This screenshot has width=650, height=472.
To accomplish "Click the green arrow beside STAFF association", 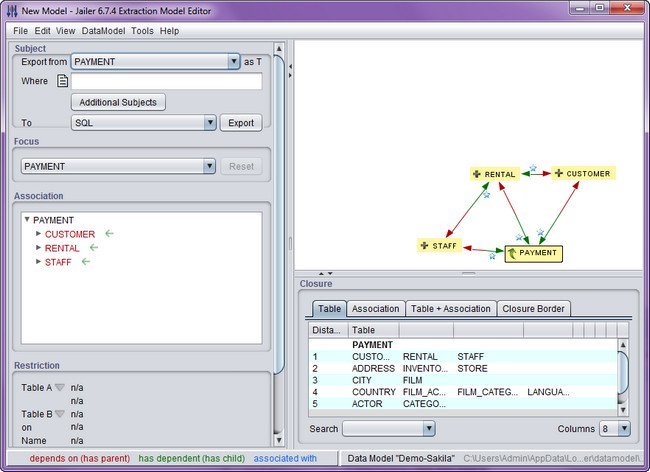I will coord(86,262).
